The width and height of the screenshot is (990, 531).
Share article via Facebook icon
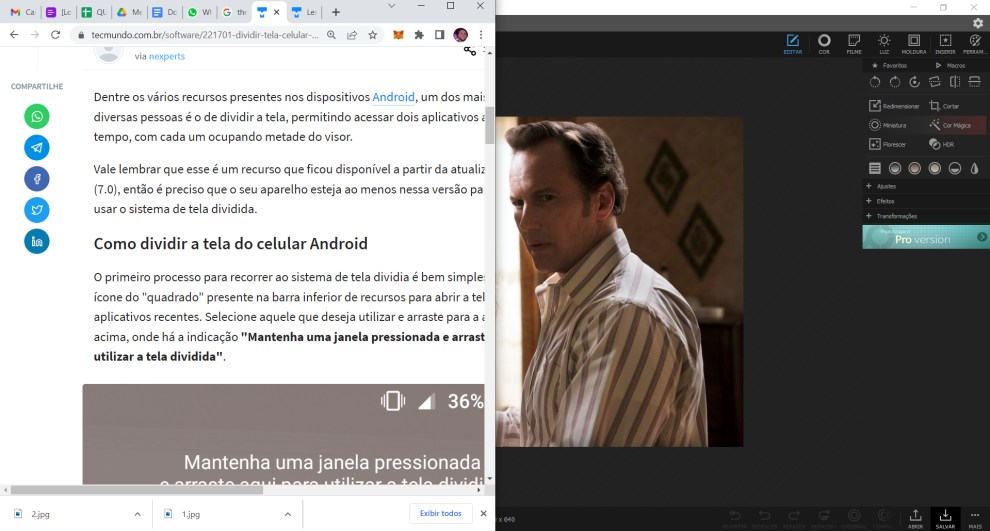click(37, 179)
